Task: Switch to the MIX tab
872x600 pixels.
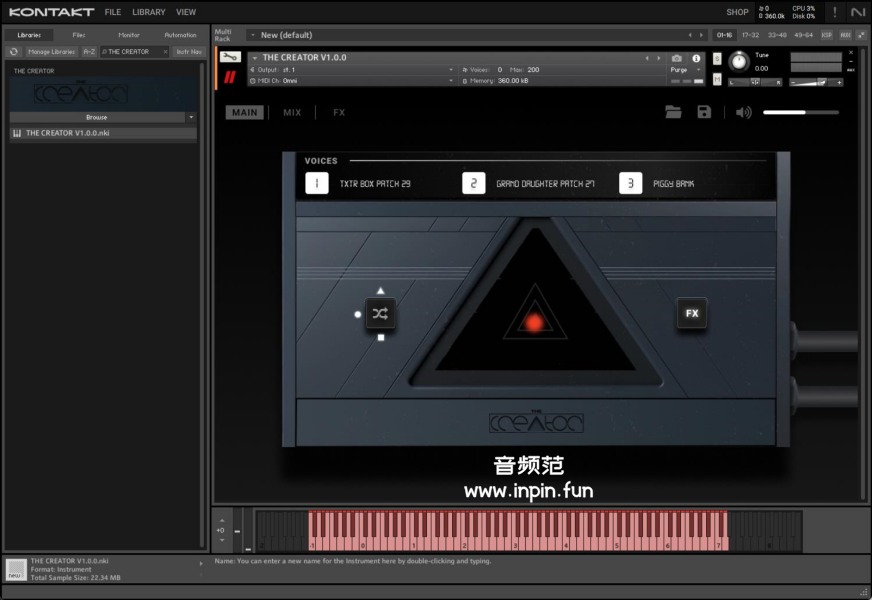Action: (x=292, y=112)
